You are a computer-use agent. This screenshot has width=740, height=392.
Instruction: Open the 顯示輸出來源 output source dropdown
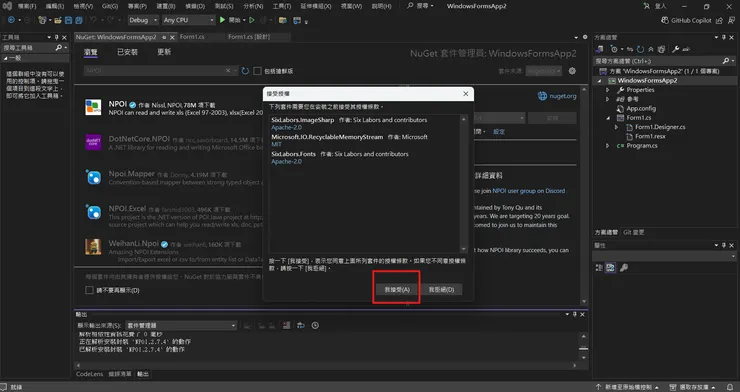click(x=180, y=325)
